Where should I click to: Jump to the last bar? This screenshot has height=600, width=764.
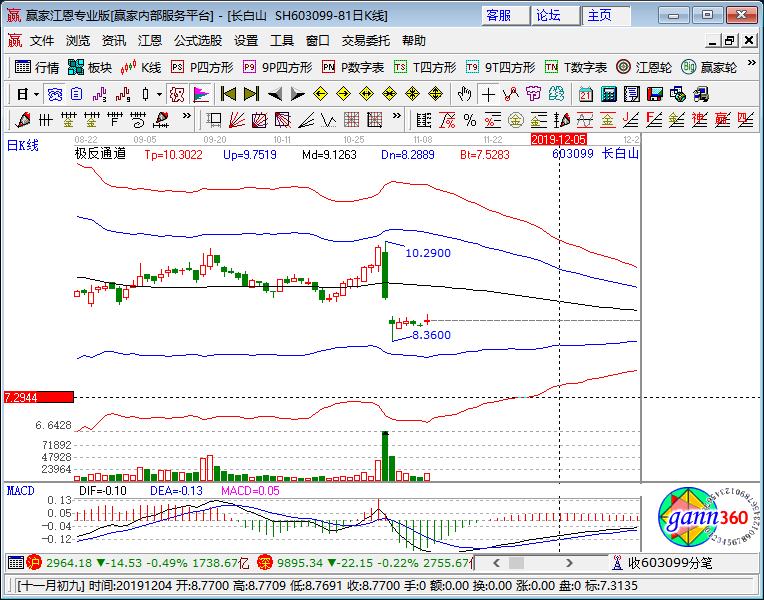point(251,94)
